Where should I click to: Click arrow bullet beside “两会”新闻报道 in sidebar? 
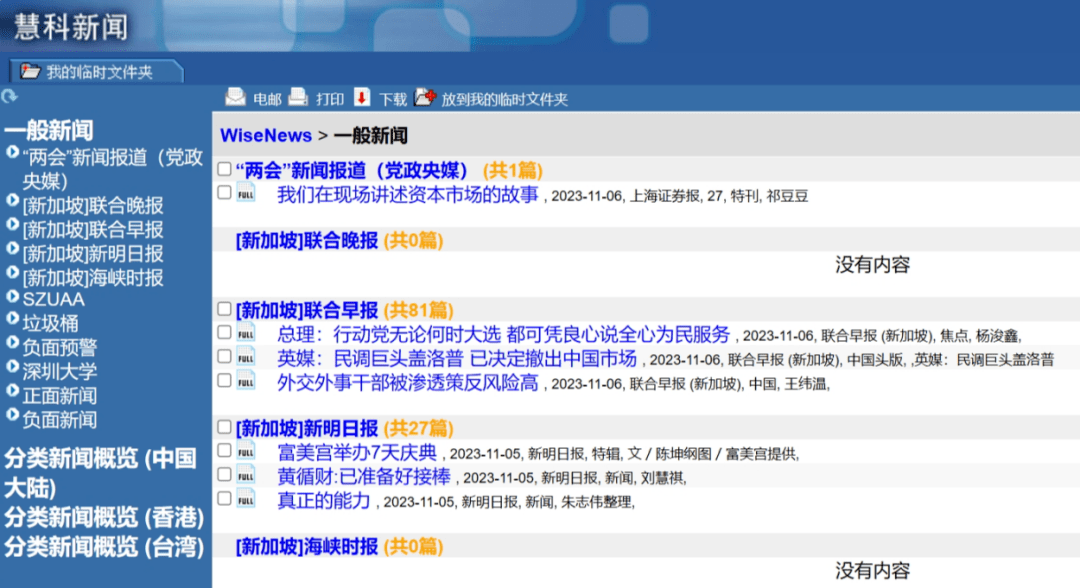(x=12, y=152)
